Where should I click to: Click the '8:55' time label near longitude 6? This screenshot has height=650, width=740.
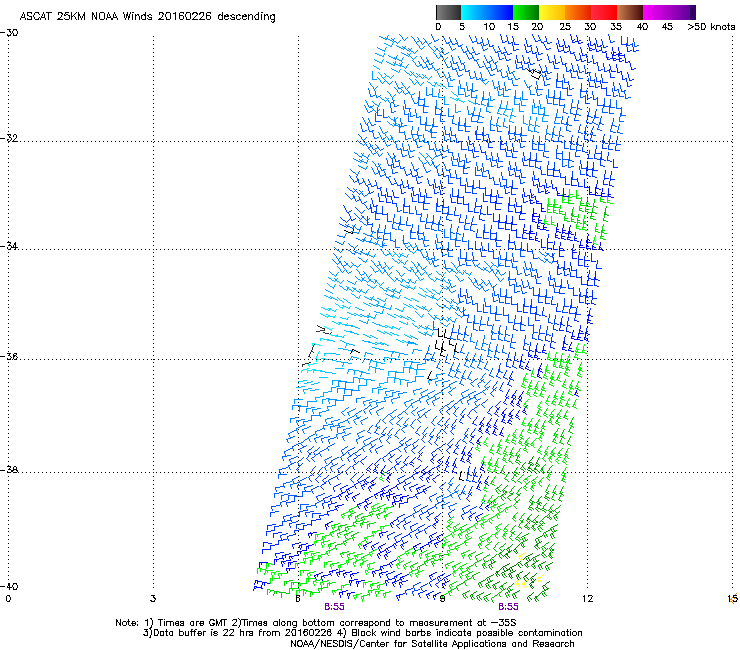click(x=334, y=607)
